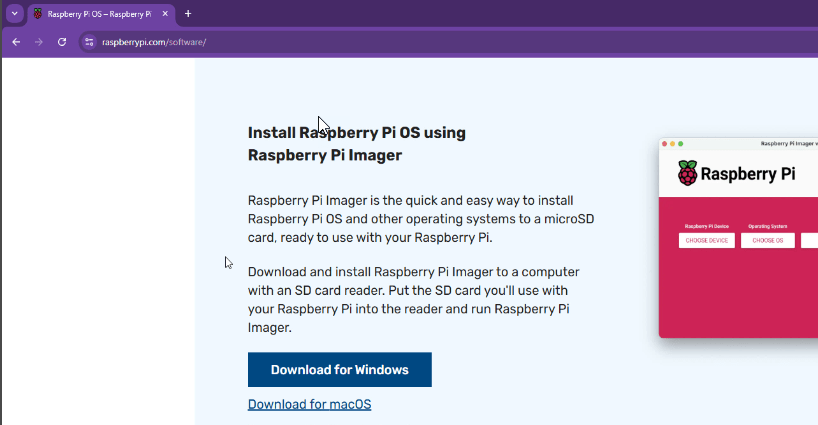Reload the page with the refresh icon
Screen dimensions: 818x425
[62, 42]
